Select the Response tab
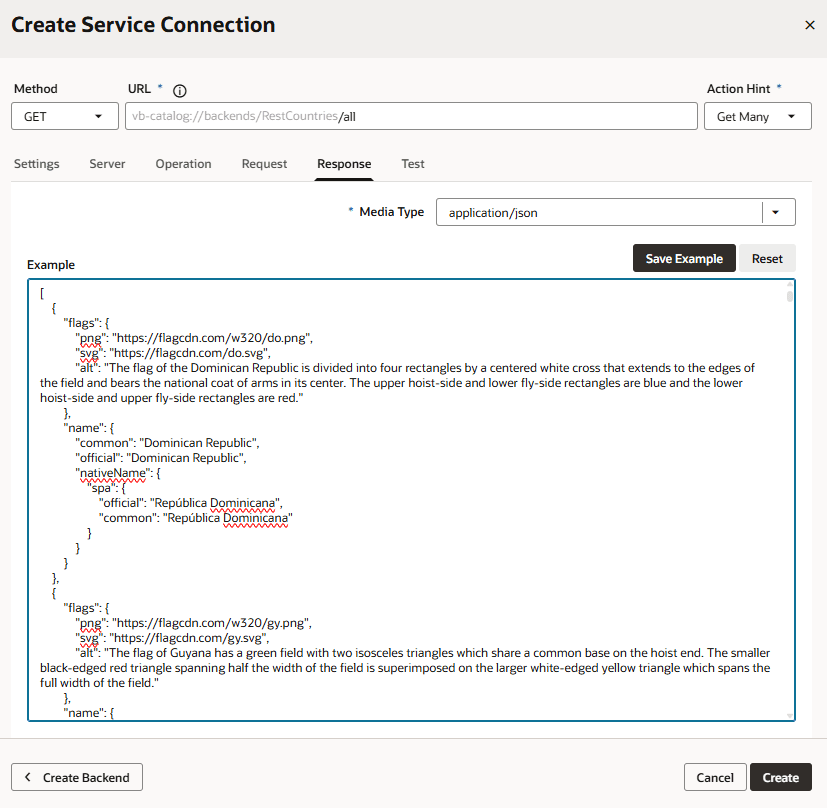The image size is (827, 808). click(344, 163)
